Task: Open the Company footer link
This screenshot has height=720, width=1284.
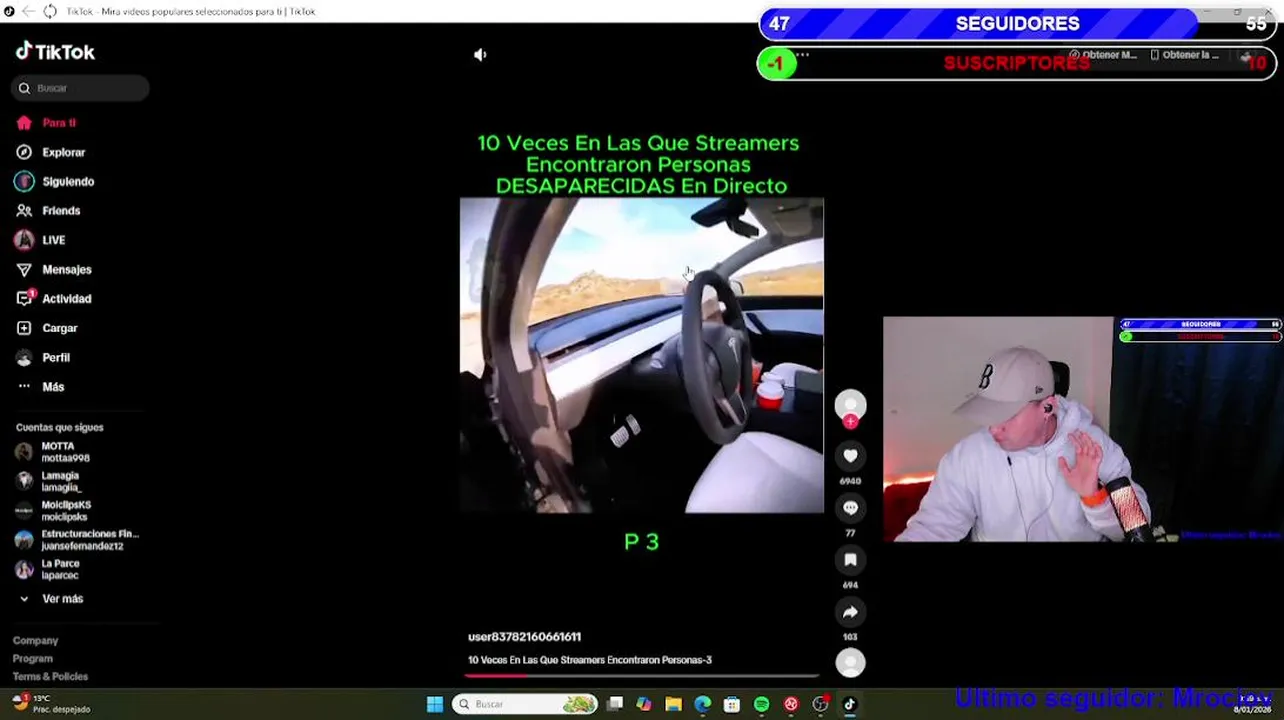Action: pos(35,641)
